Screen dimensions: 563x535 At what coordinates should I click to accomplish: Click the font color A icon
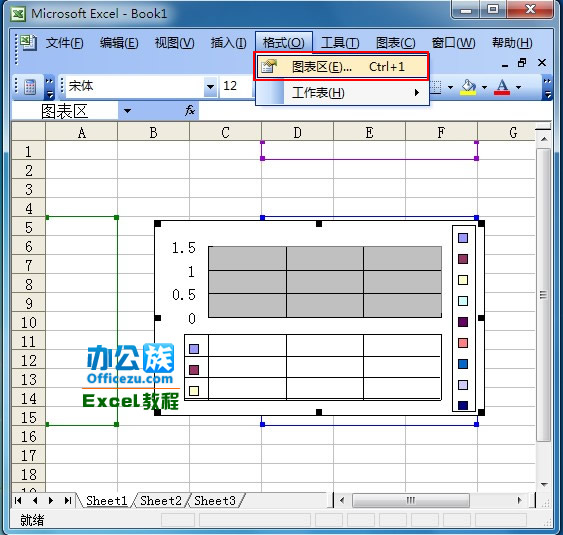(x=502, y=87)
